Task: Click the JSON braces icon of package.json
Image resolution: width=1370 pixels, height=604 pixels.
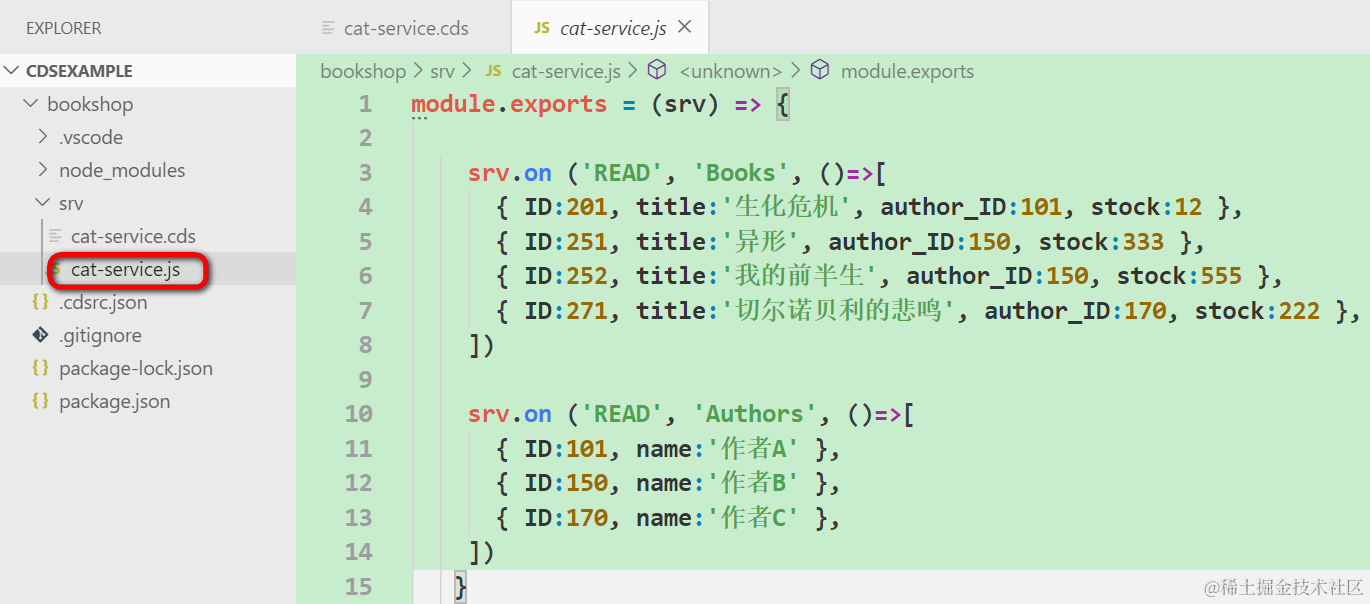Action: coord(40,401)
